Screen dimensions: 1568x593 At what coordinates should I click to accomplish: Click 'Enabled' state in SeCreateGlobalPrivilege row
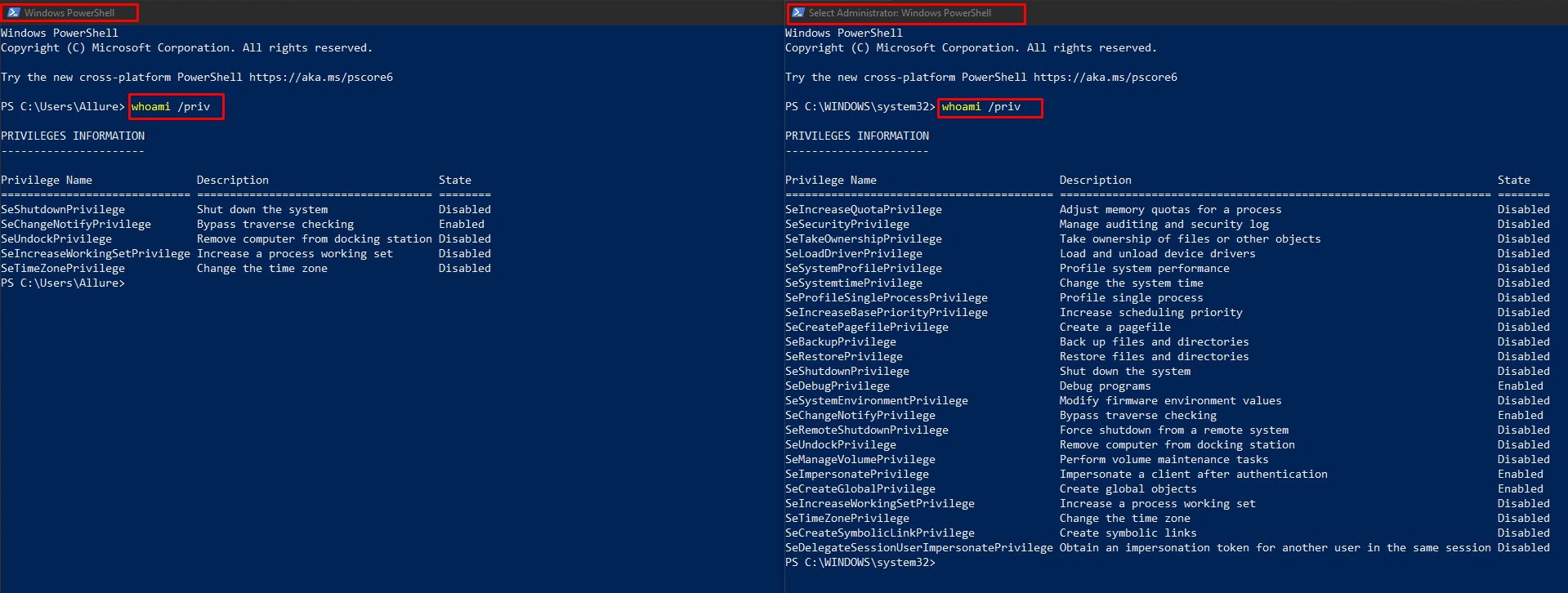coord(1521,489)
